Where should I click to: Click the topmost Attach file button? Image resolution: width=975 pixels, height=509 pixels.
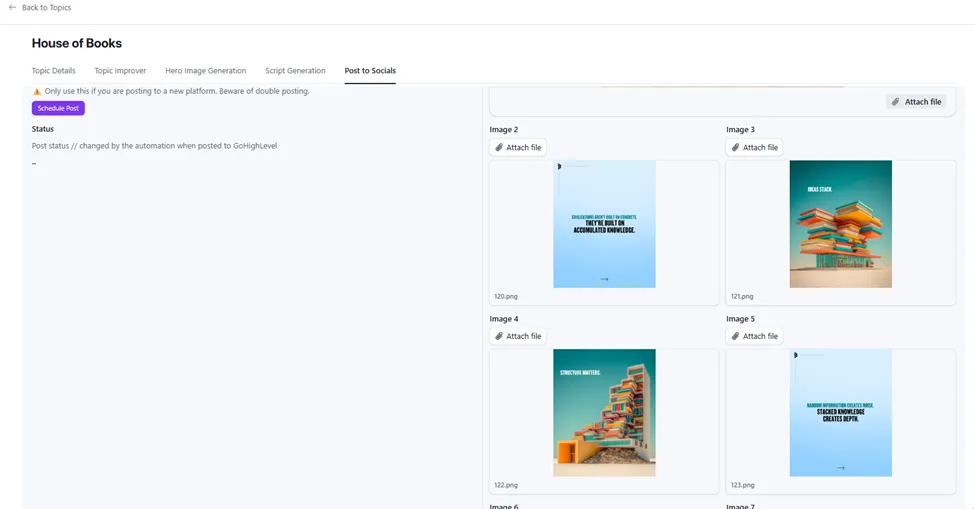[x=916, y=102]
